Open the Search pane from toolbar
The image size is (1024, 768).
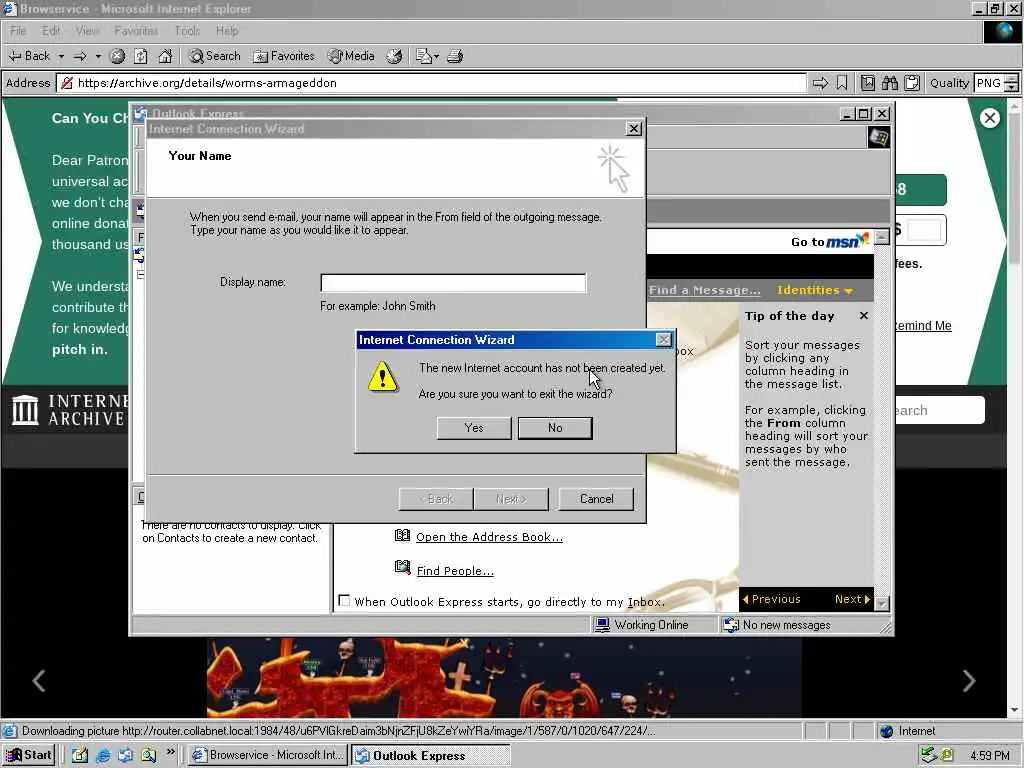215,56
